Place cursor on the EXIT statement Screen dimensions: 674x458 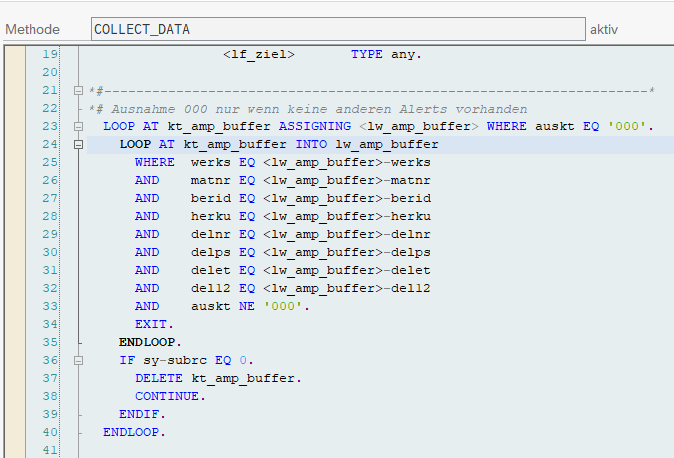154,325
